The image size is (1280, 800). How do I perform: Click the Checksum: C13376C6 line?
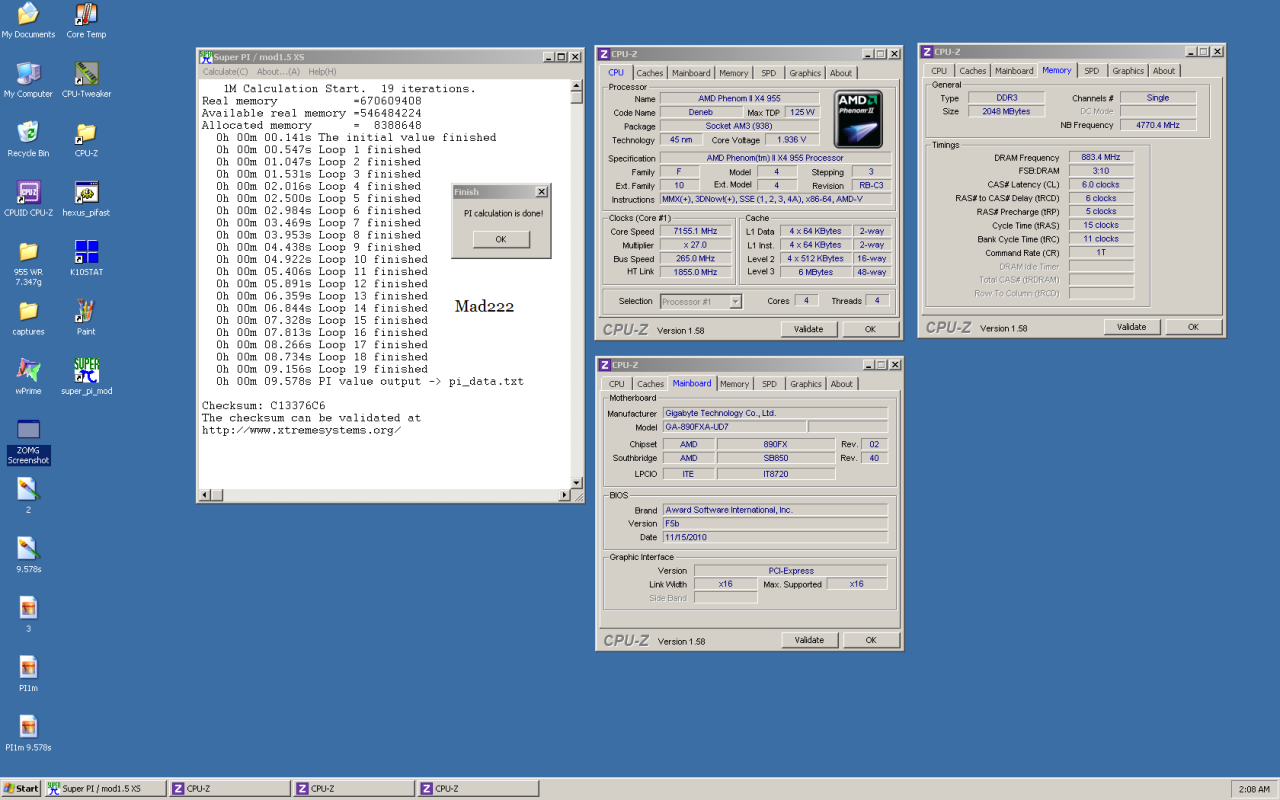(x=263, y=406)
